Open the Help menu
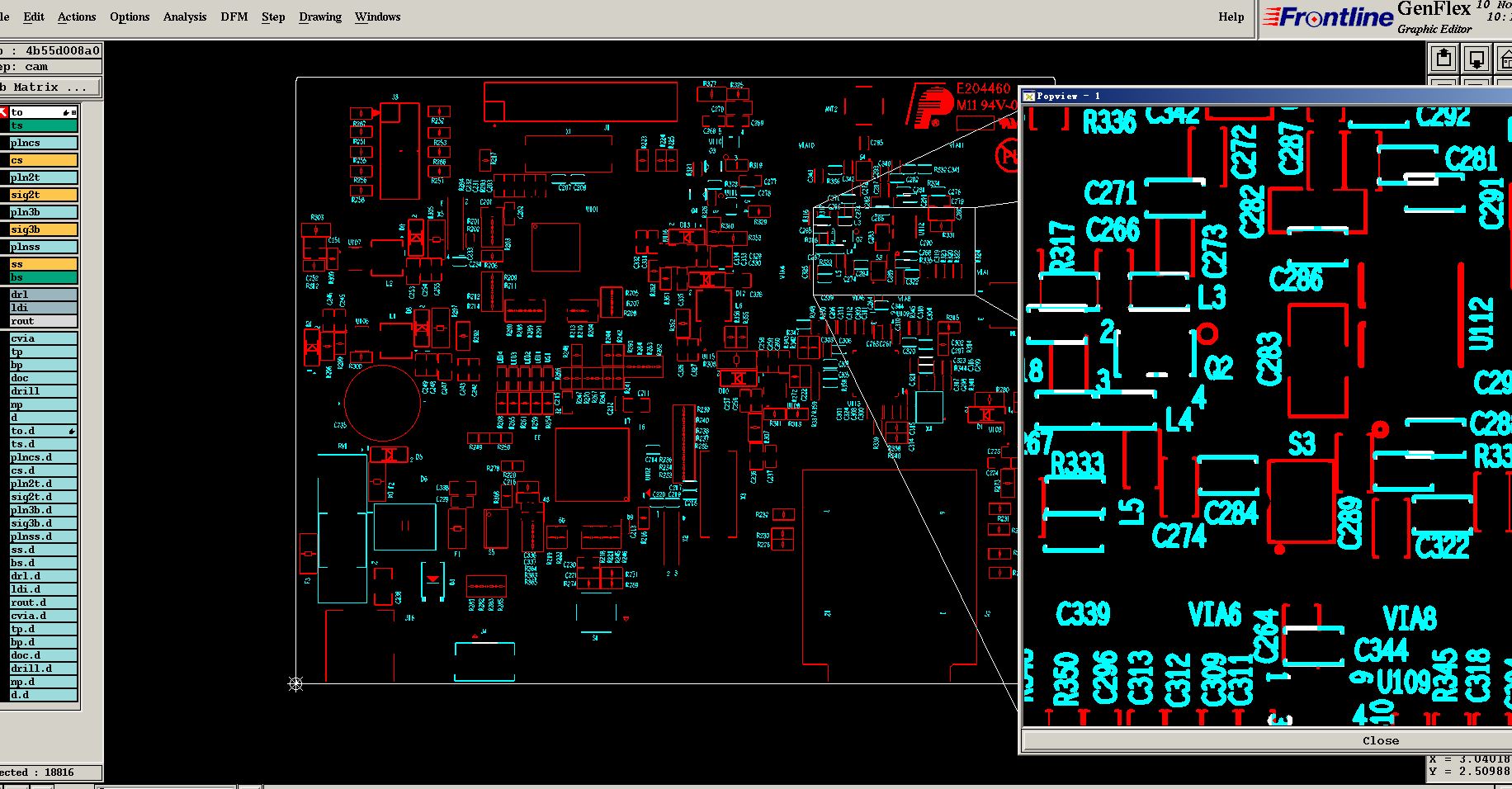Screen dimensions: 1512x789 [1231, 17]
